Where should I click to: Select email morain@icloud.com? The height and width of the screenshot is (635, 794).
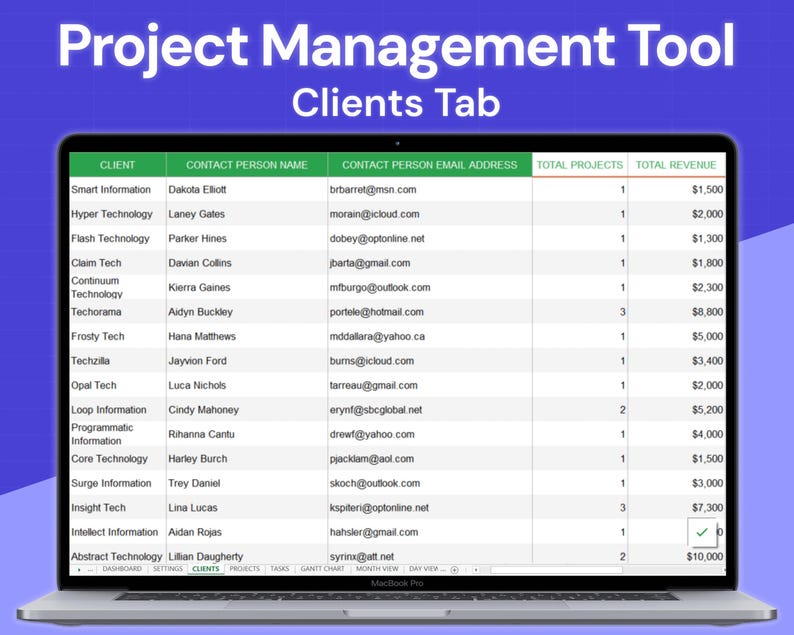374,214
